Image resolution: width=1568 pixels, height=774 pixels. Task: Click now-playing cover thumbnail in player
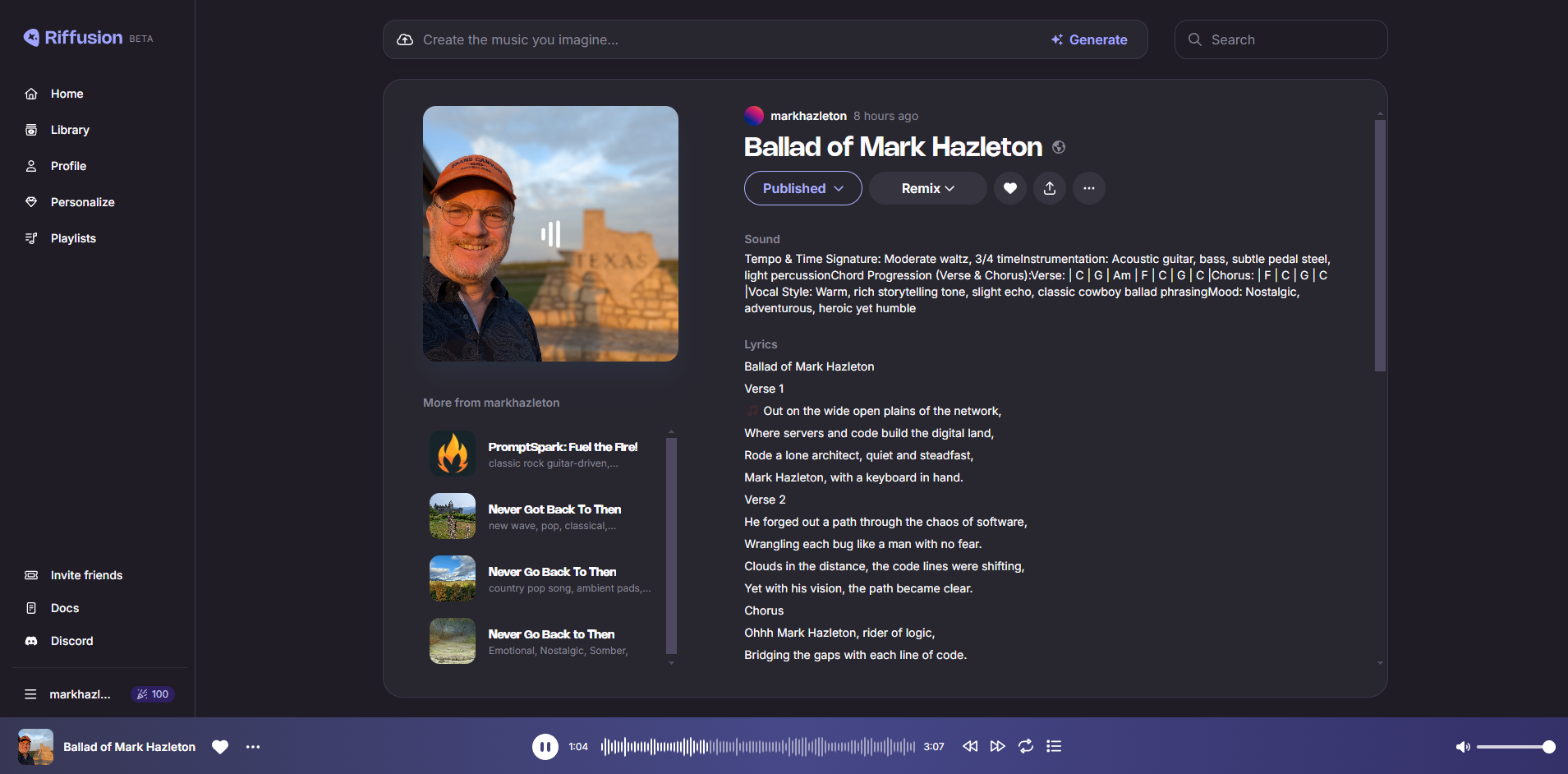coord(35,746)
